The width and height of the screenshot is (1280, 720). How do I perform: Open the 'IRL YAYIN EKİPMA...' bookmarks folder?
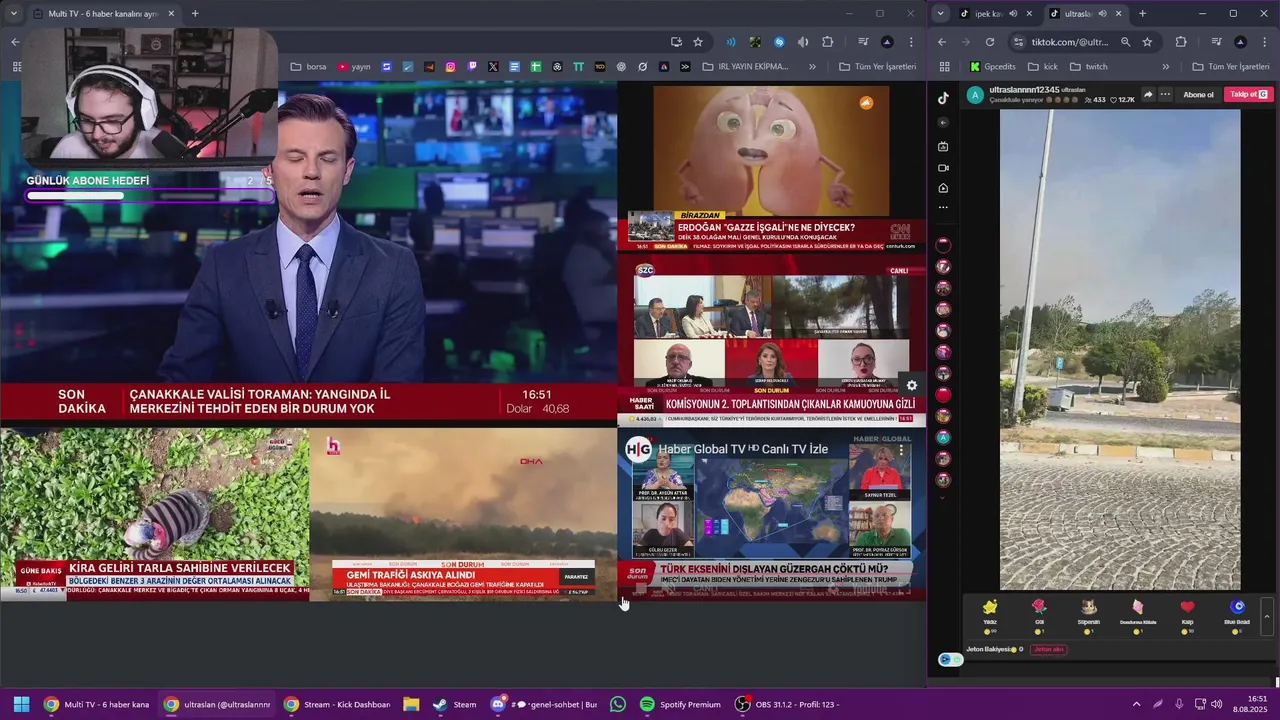tap(745, 67)
